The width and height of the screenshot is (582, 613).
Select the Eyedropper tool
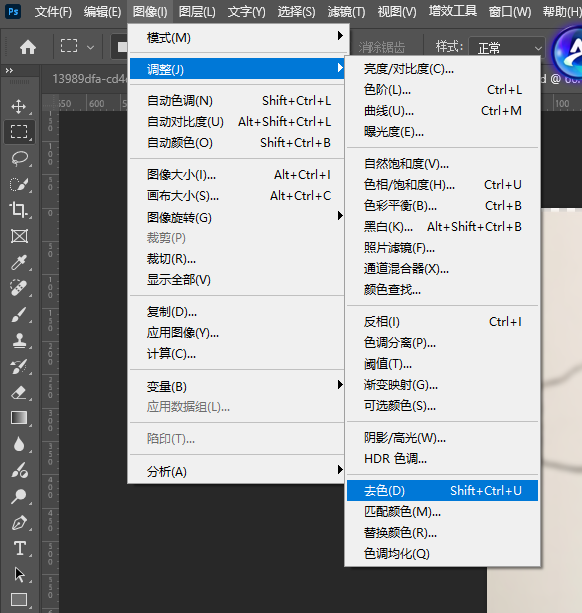click(x=19, y=262)
